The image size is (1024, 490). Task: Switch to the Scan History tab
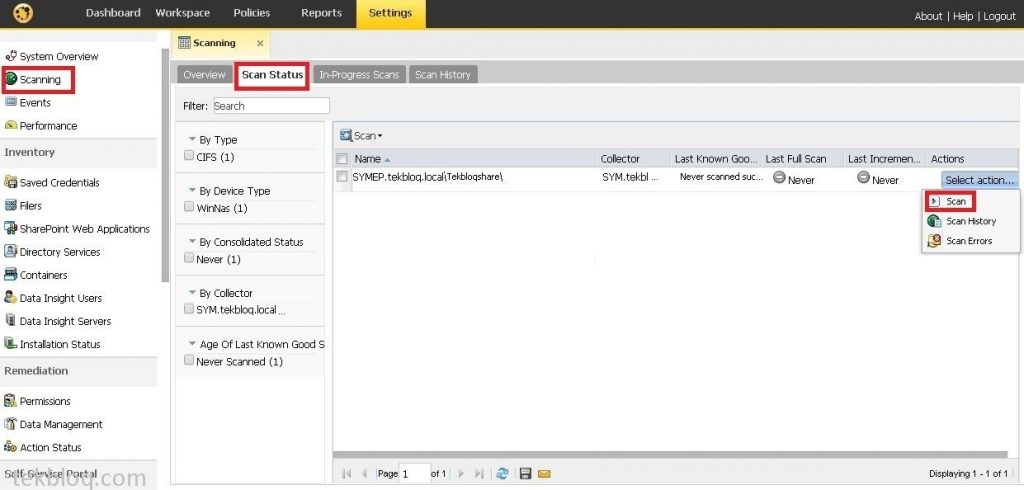443,74
